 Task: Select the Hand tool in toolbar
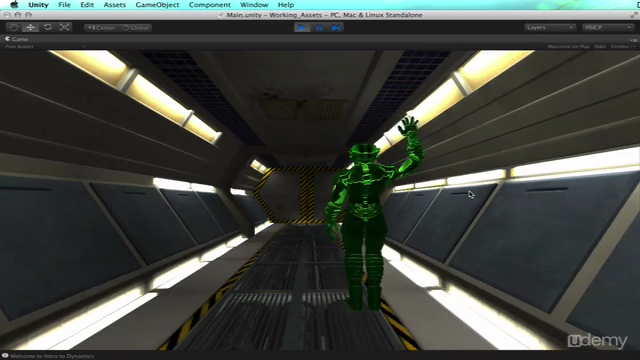pyautogui.click(x=13, y=27)
